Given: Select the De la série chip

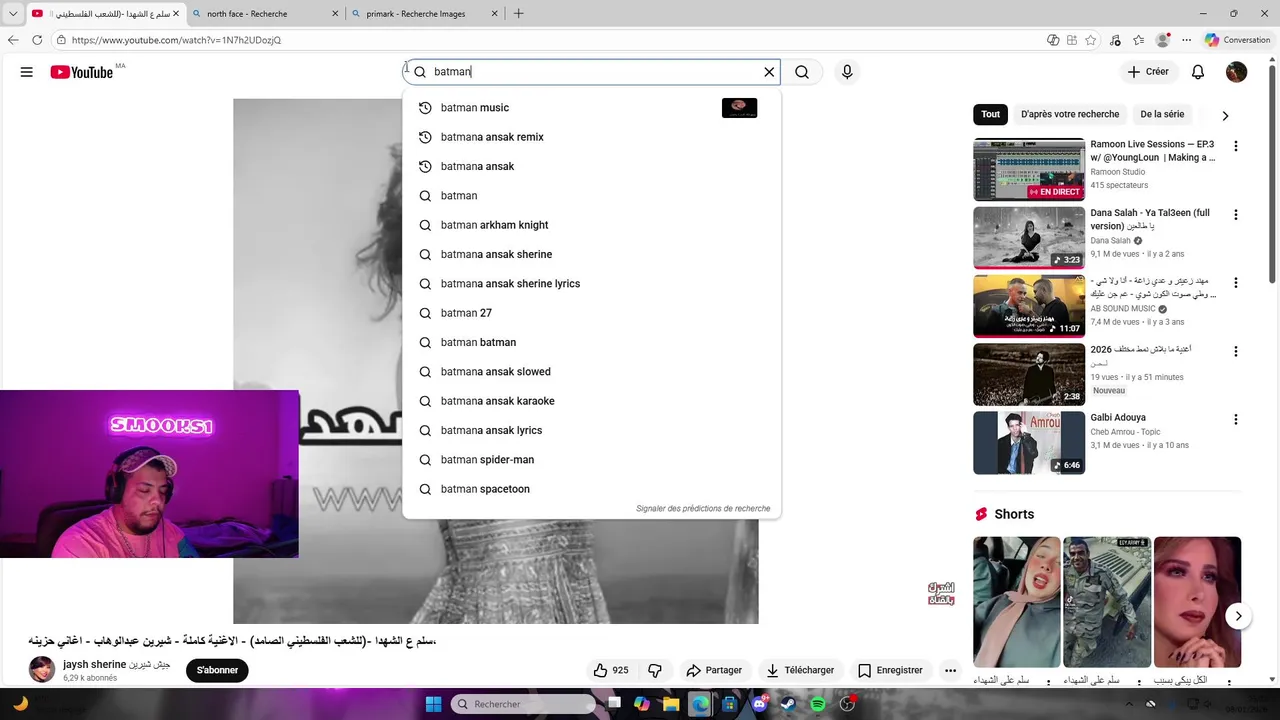Looking at the screenshot, I should coord(1162,114).
